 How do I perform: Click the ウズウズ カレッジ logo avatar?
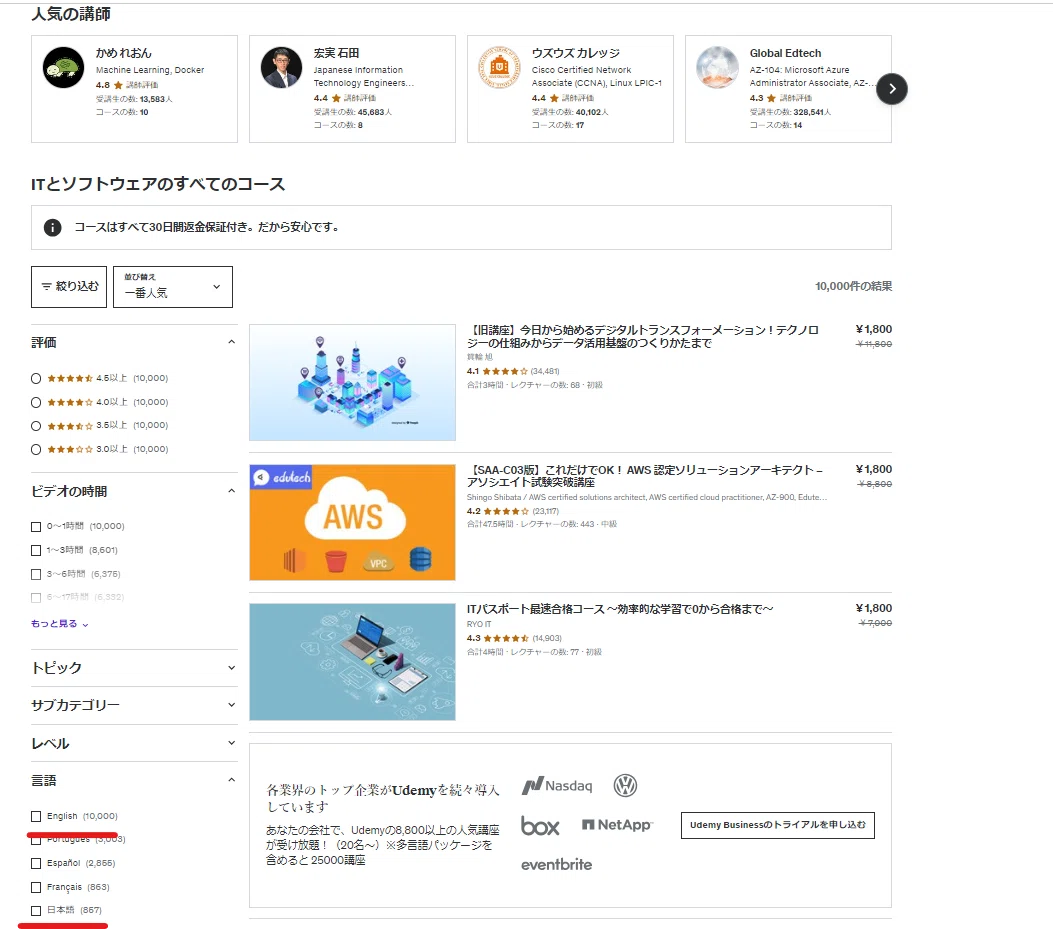pyautogui.click(x=499, y=67)
